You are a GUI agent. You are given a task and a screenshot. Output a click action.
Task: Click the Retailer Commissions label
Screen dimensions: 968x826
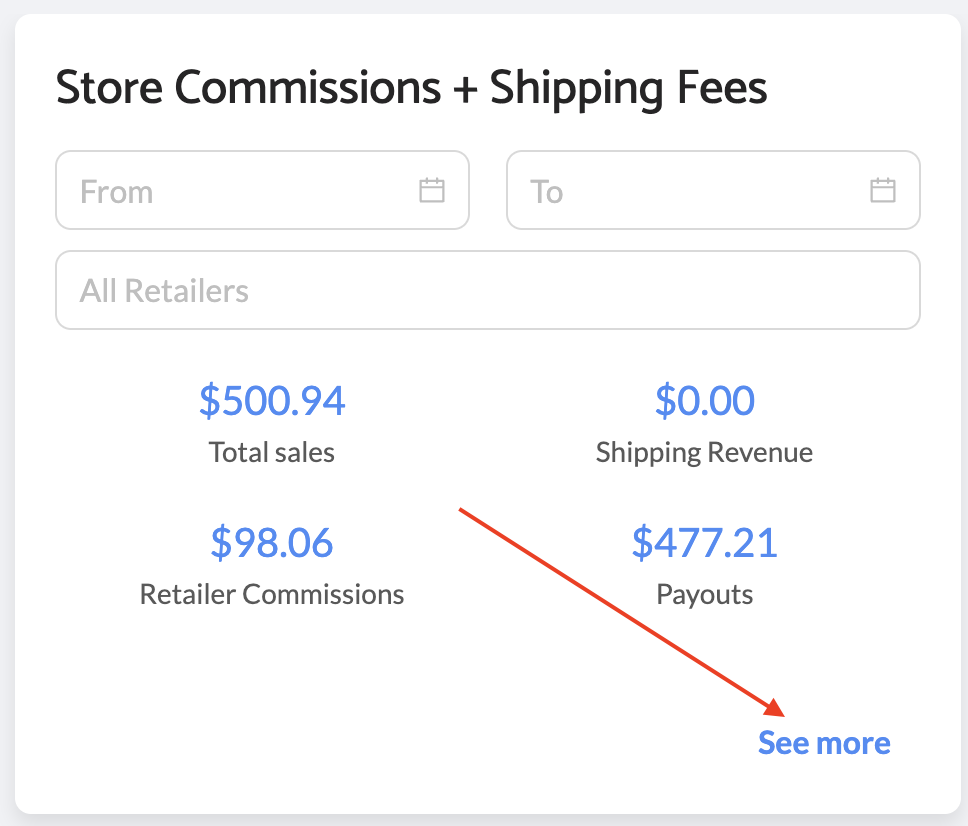[272, 594]
